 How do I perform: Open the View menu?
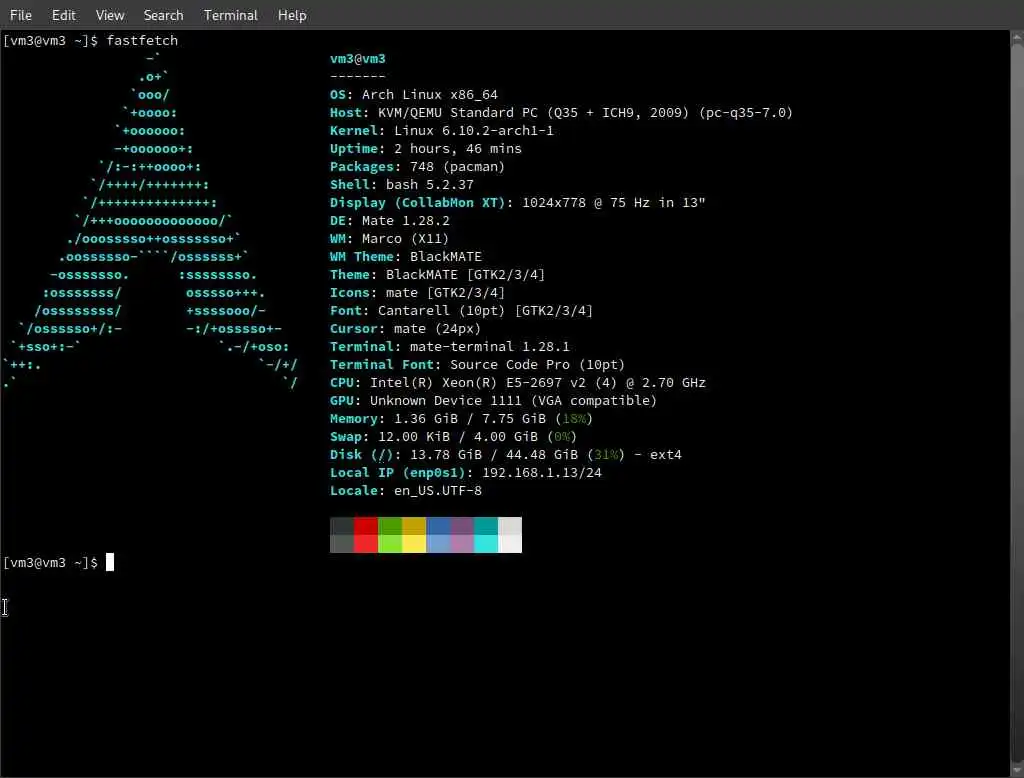110,15
